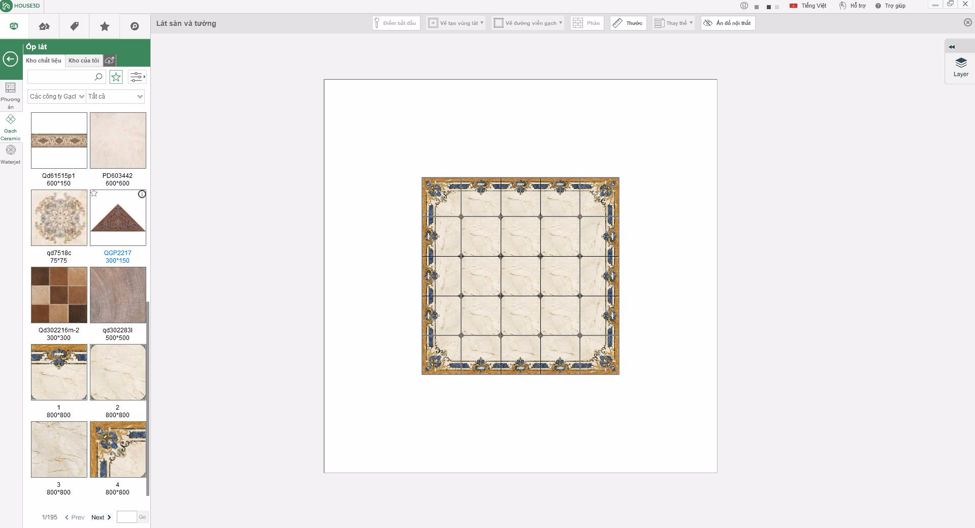Image resolution: width=975 pixels, height=528 pixels.
Task: Select PD603442 600*600 tile thumbnail
Action: tap(118, 140)
